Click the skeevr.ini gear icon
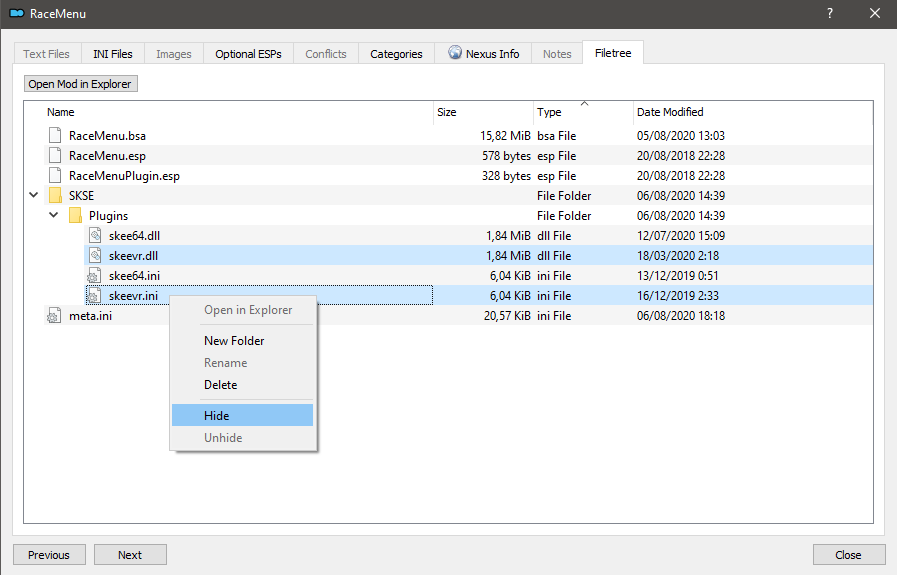 [x=94, y=296]
